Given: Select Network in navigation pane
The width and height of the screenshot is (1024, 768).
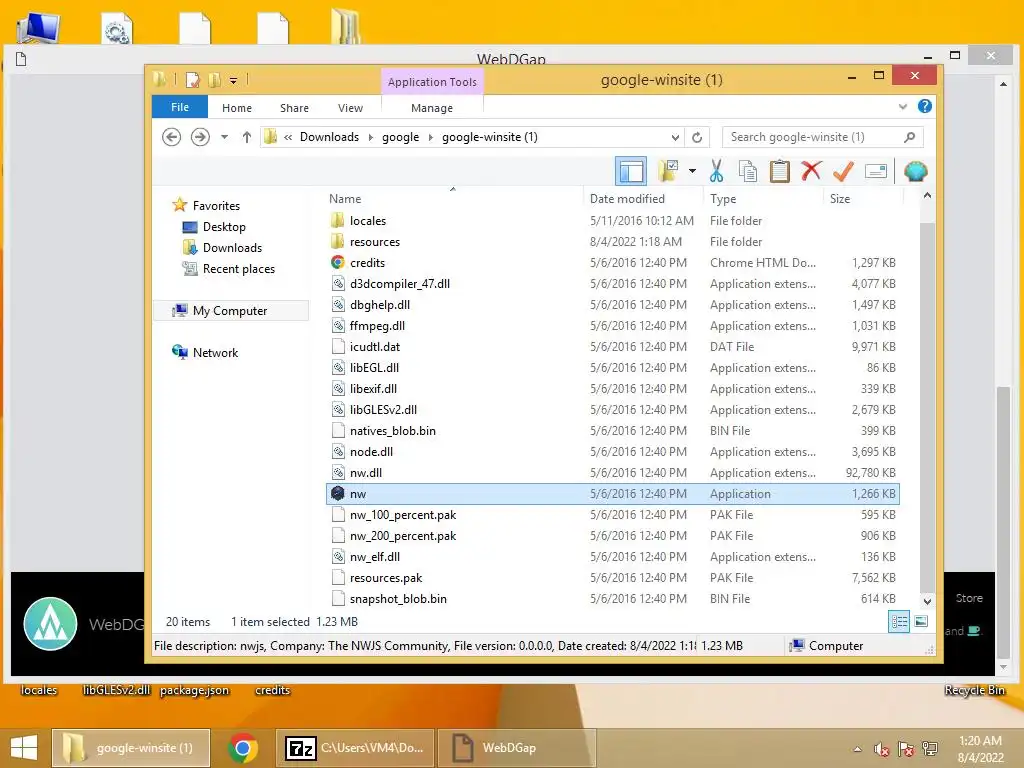Looking at the screenshot, I should (x=215, y=353).
